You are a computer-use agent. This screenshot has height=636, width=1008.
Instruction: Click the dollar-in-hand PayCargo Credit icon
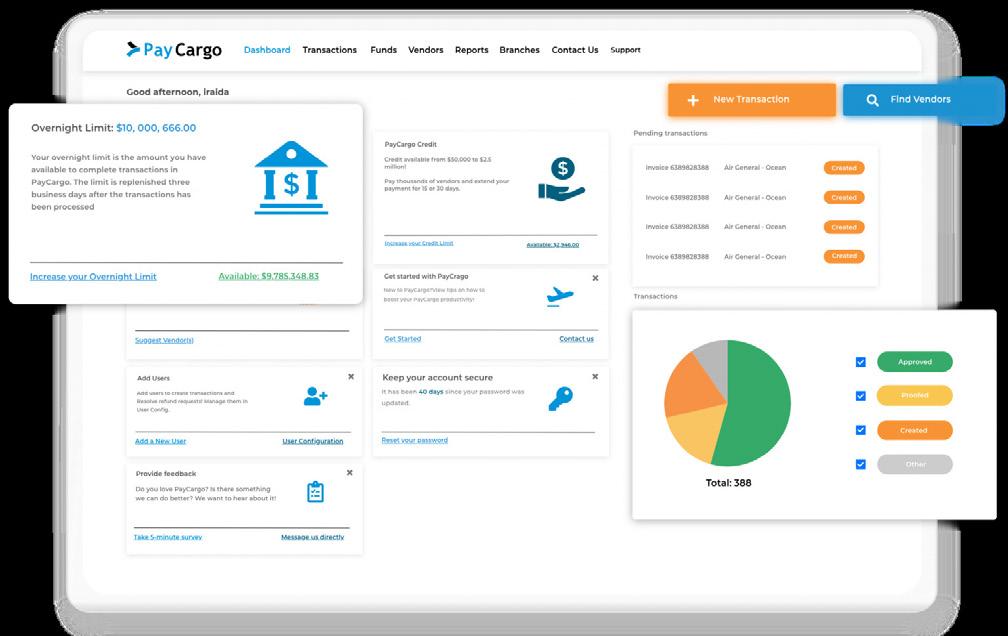[x=561, y=179]
